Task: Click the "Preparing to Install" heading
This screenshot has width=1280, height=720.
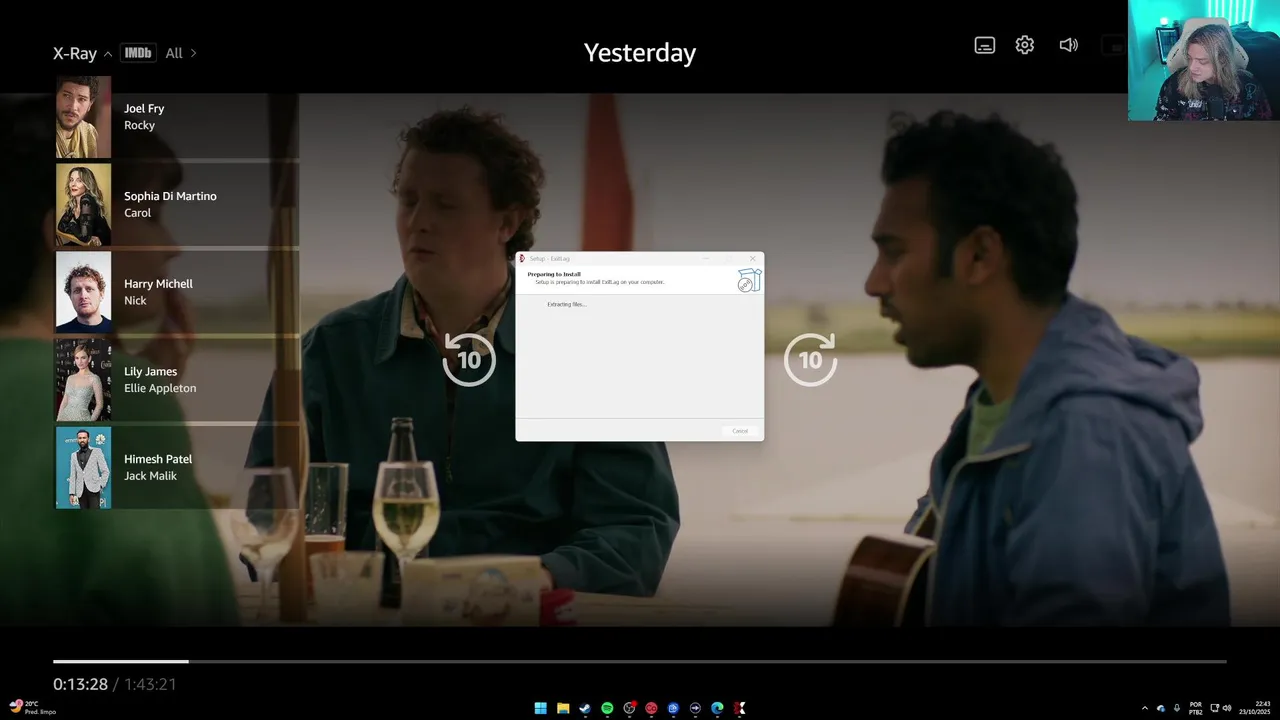Action: (554, 274)
